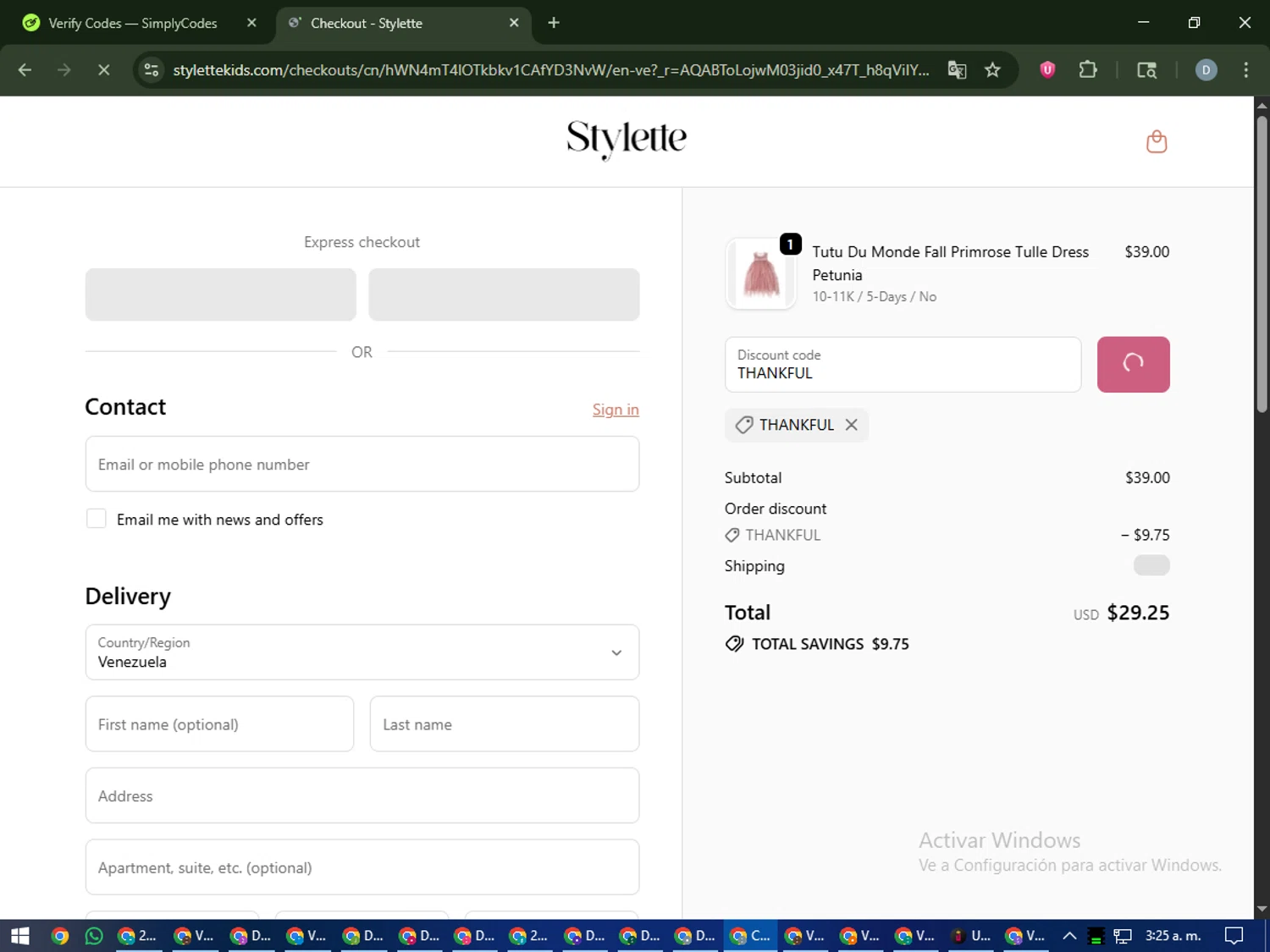Focus the Email or mobile phone number field
The height and width of the screenshot is (952, 1270).
point(362,464)
